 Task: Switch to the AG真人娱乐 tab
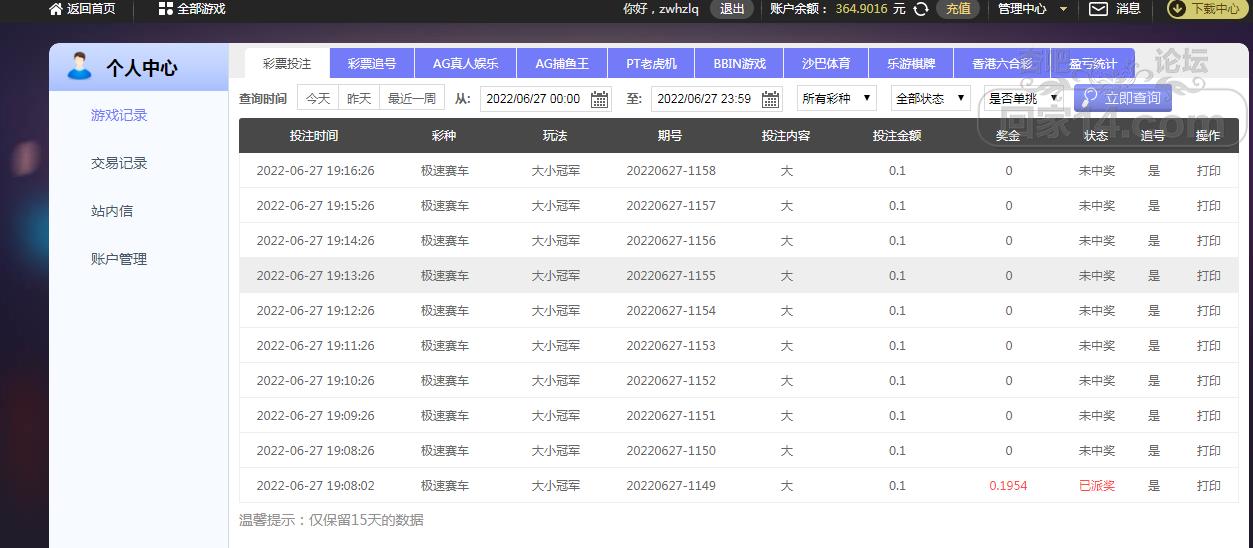click(465, 63)
